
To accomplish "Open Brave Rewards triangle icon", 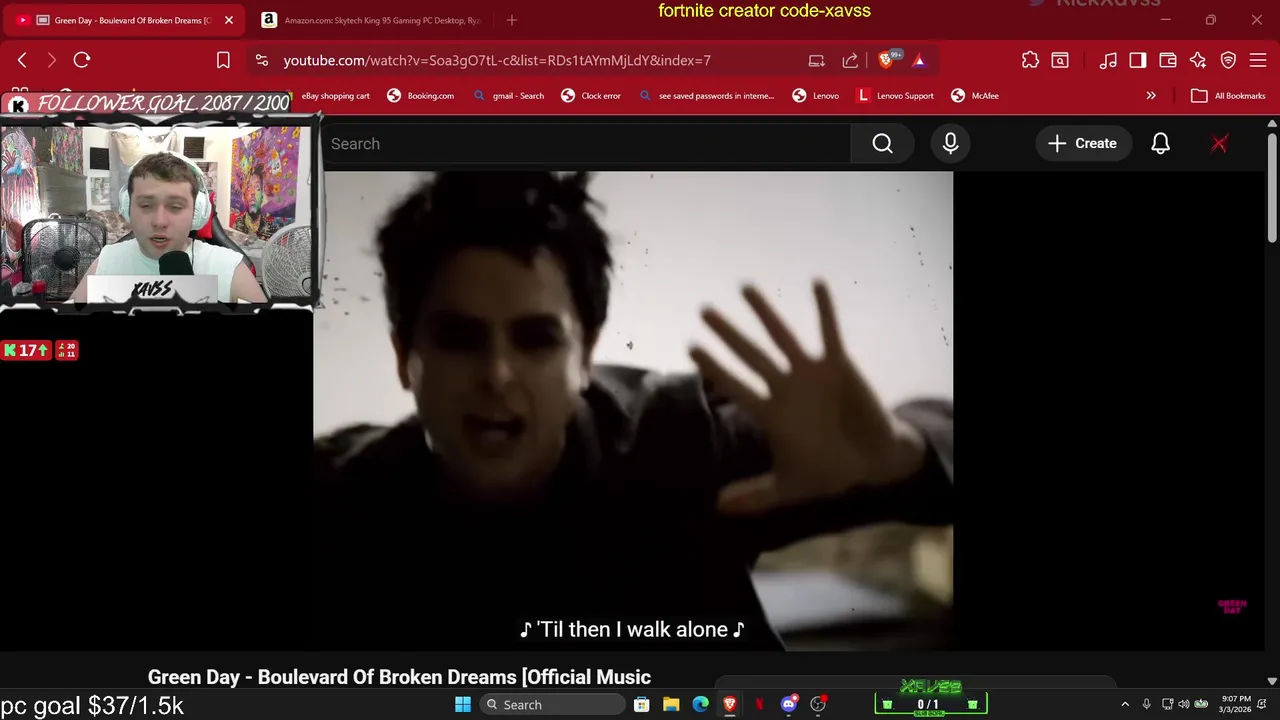I will point(919,60).
